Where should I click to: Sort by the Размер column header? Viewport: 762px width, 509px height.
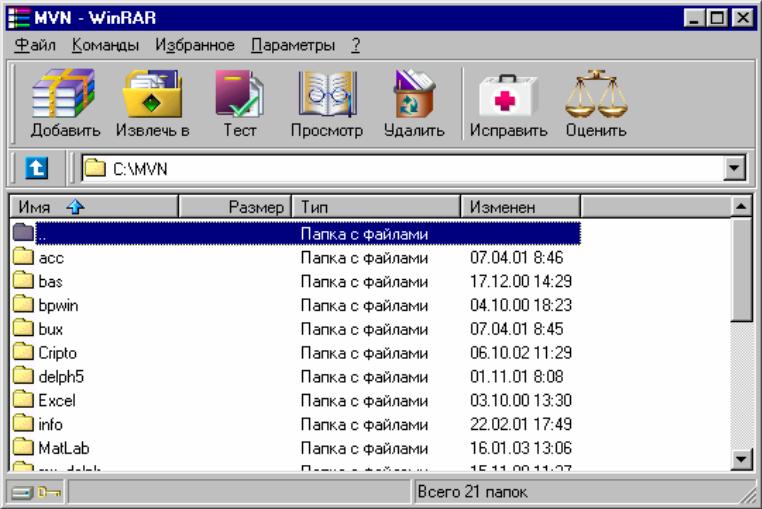click(235, 207)
